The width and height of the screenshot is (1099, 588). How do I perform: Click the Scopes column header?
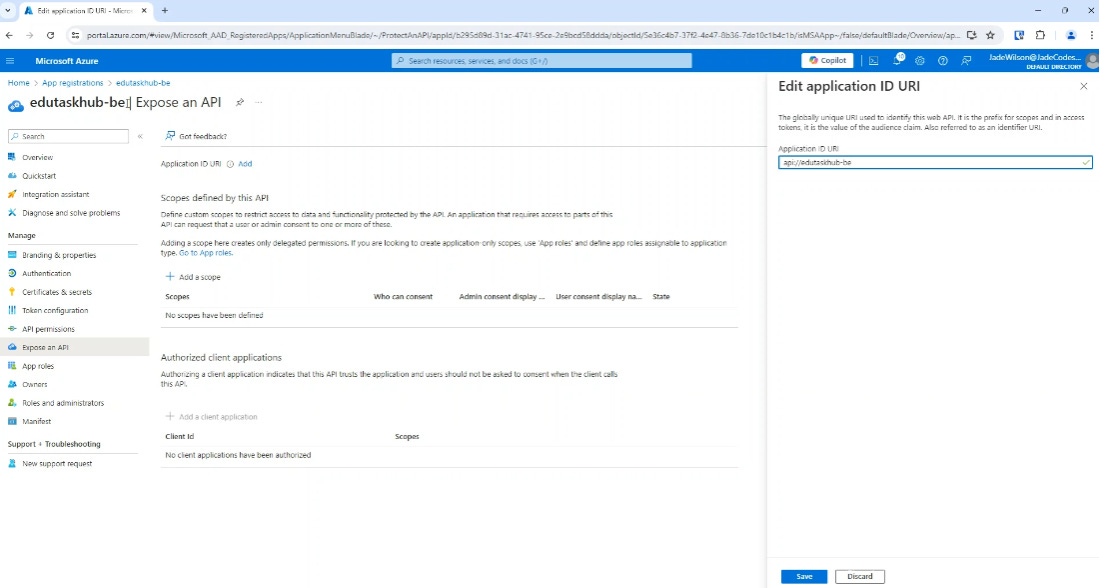tap(177, 296)
